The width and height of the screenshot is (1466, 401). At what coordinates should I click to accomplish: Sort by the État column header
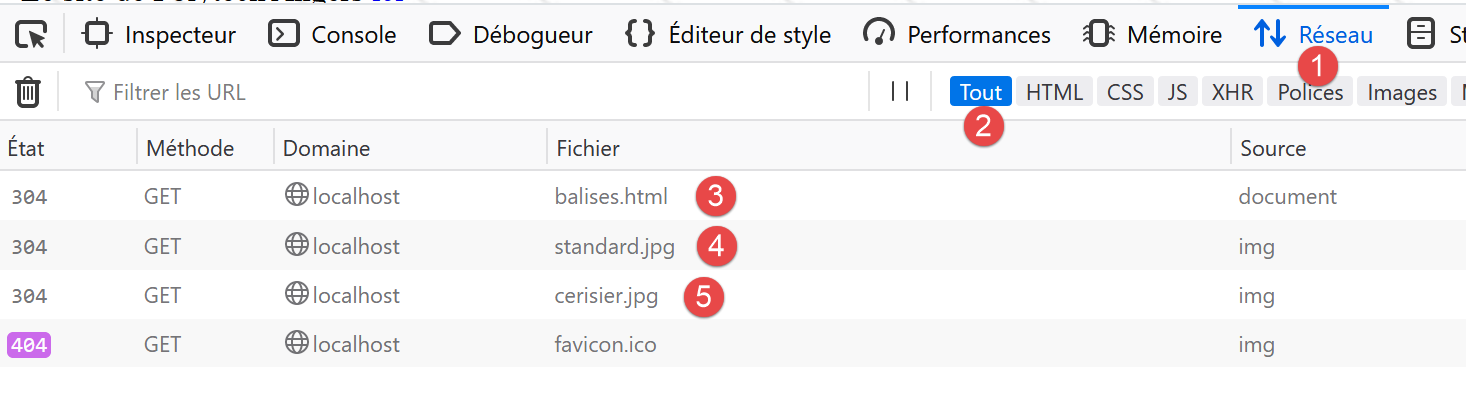(x=27, y=148)
